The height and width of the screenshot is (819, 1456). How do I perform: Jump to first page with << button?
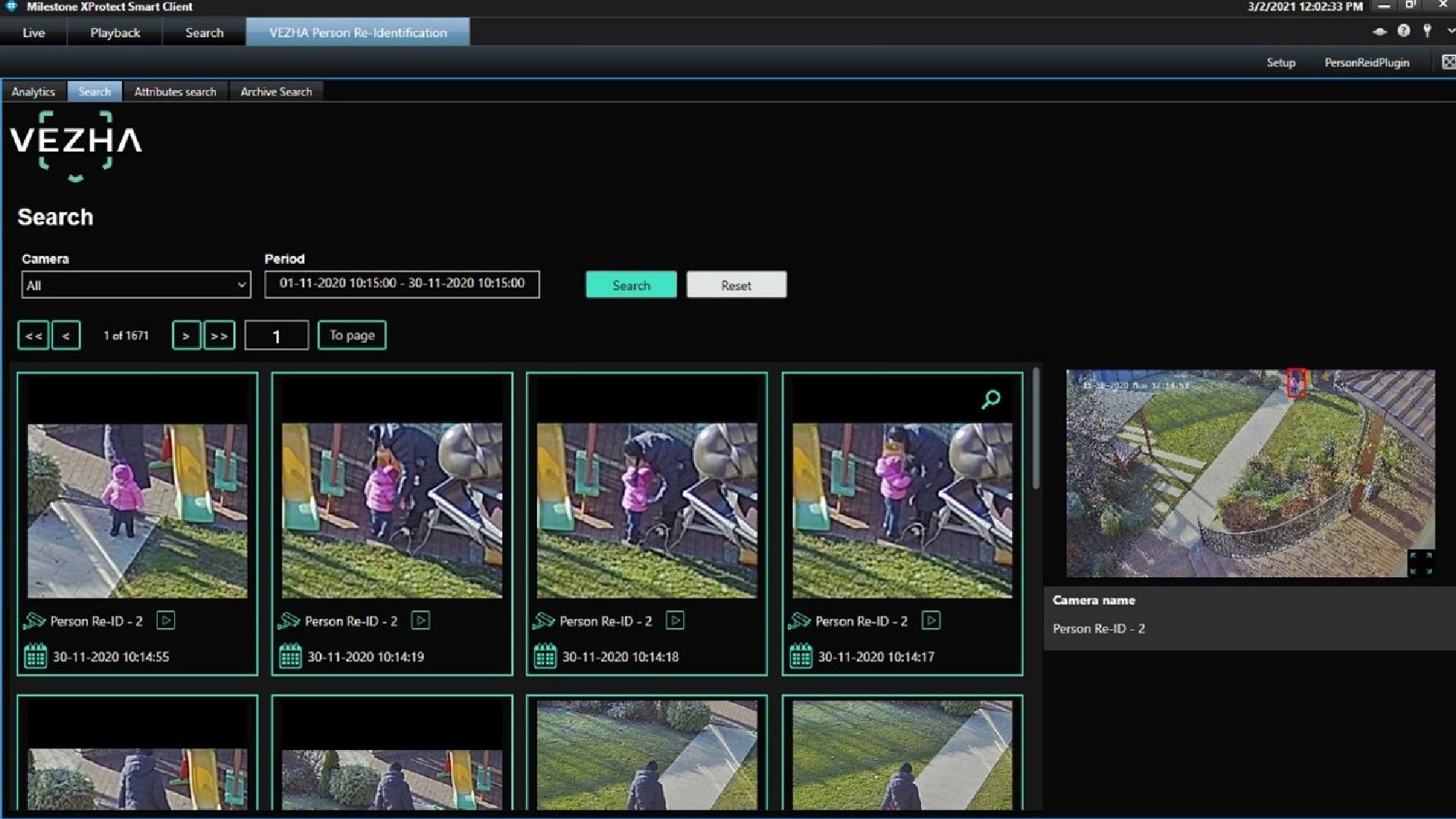pyautogui.click(x=33, y=335)
